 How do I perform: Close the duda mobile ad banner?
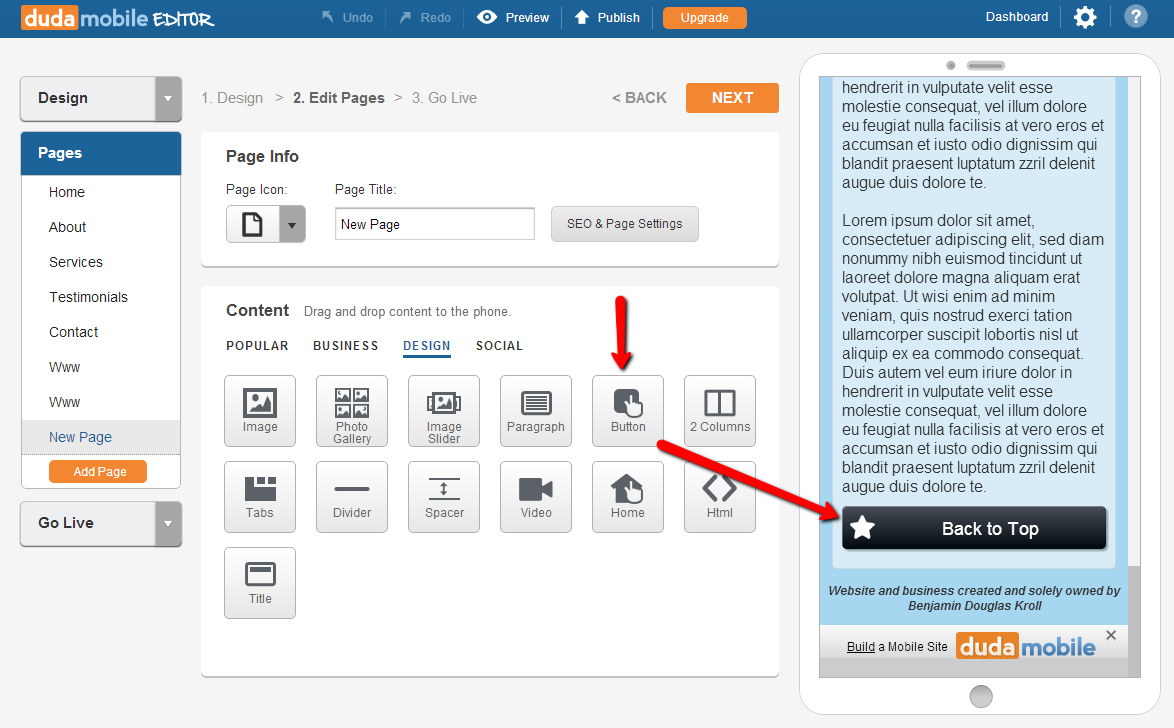(1111, 635)
